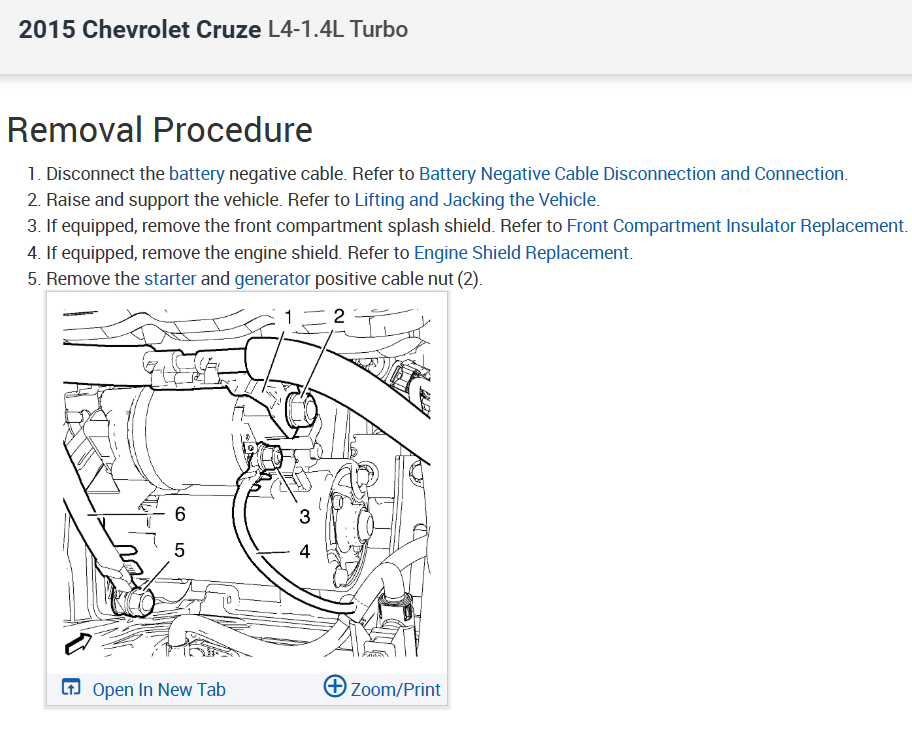Click the Zoom/Print plus icon

pyautogui.click(x=334, y=686)
